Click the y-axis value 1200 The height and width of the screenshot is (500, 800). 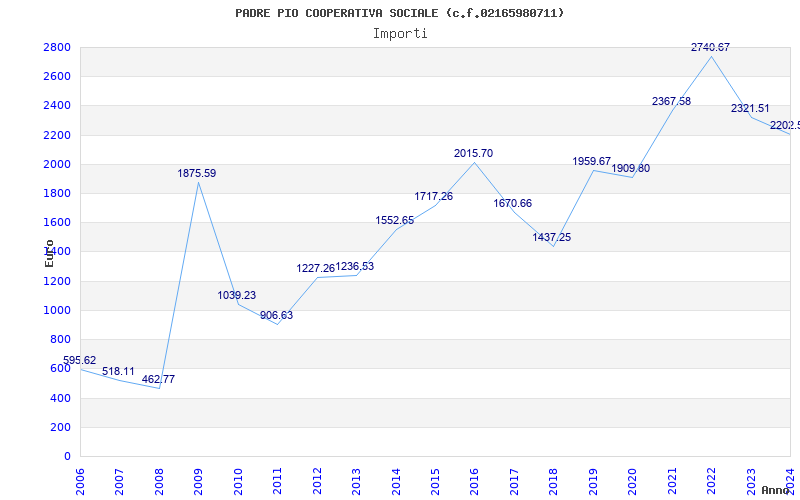pyautogui.click(x=57, y=281)
